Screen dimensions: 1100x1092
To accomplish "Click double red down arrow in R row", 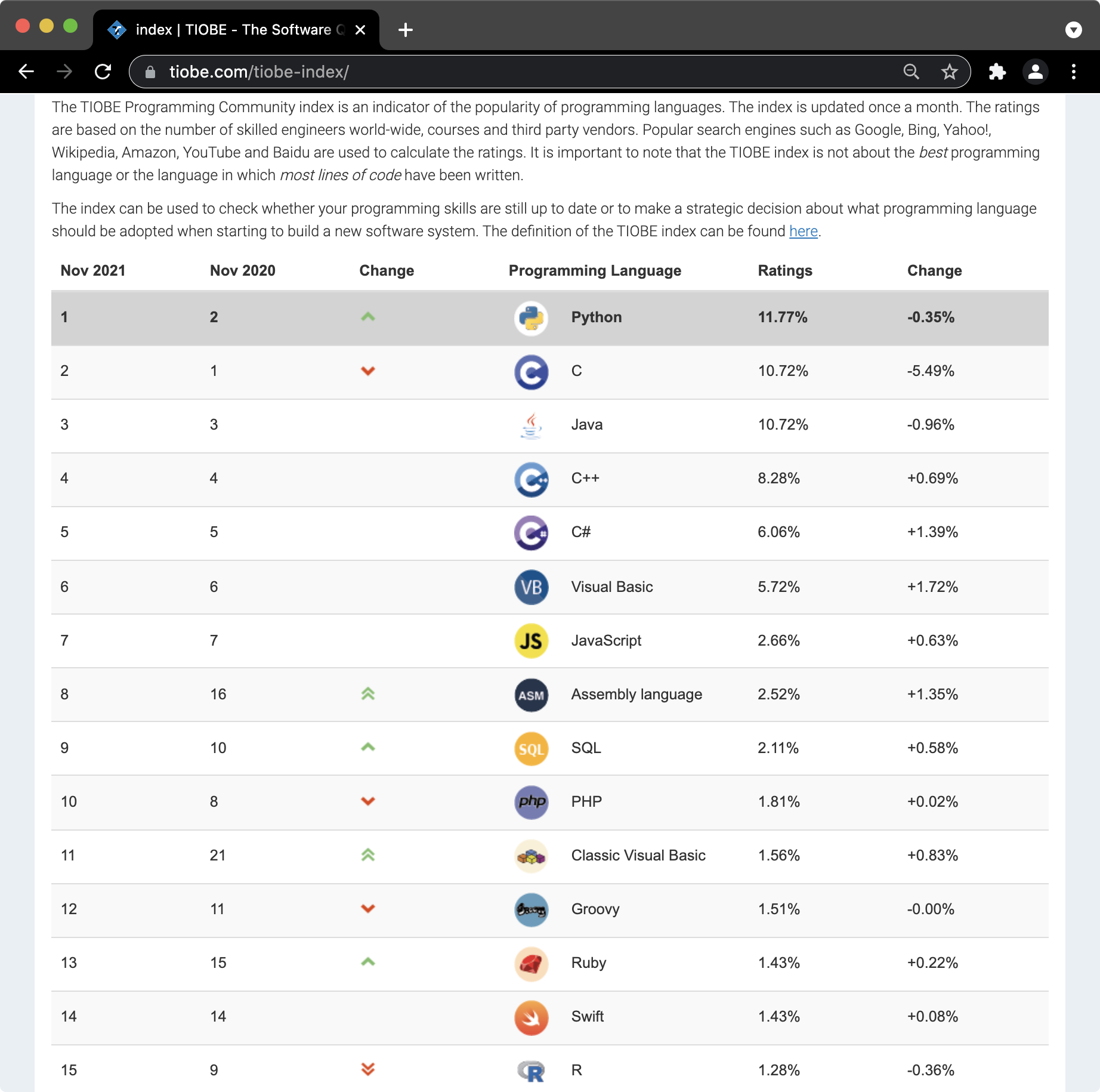I will click(x=368, y=1069).
